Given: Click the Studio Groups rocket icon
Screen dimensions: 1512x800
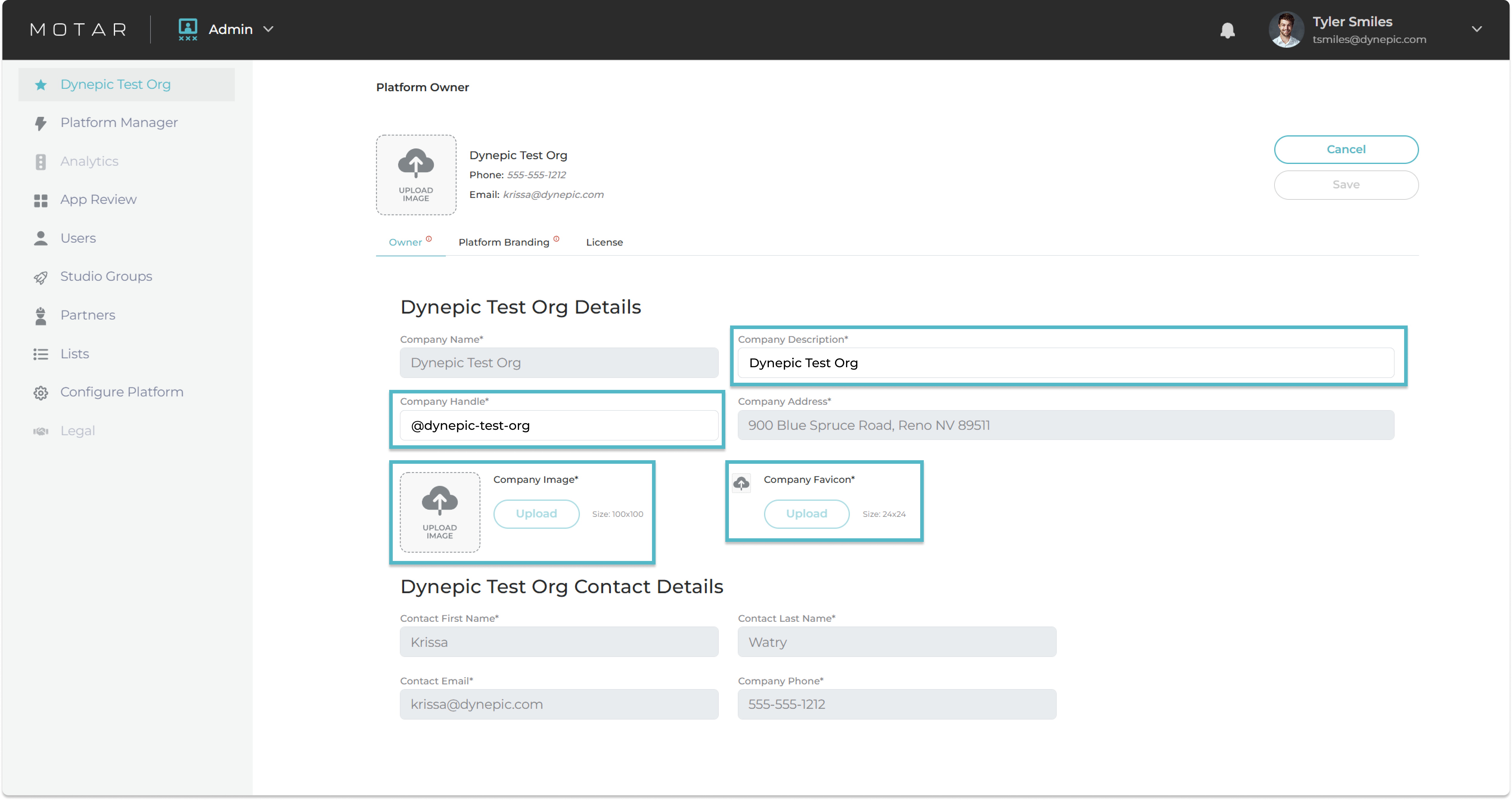Looking at the screenshot, I should coord(41,277).
